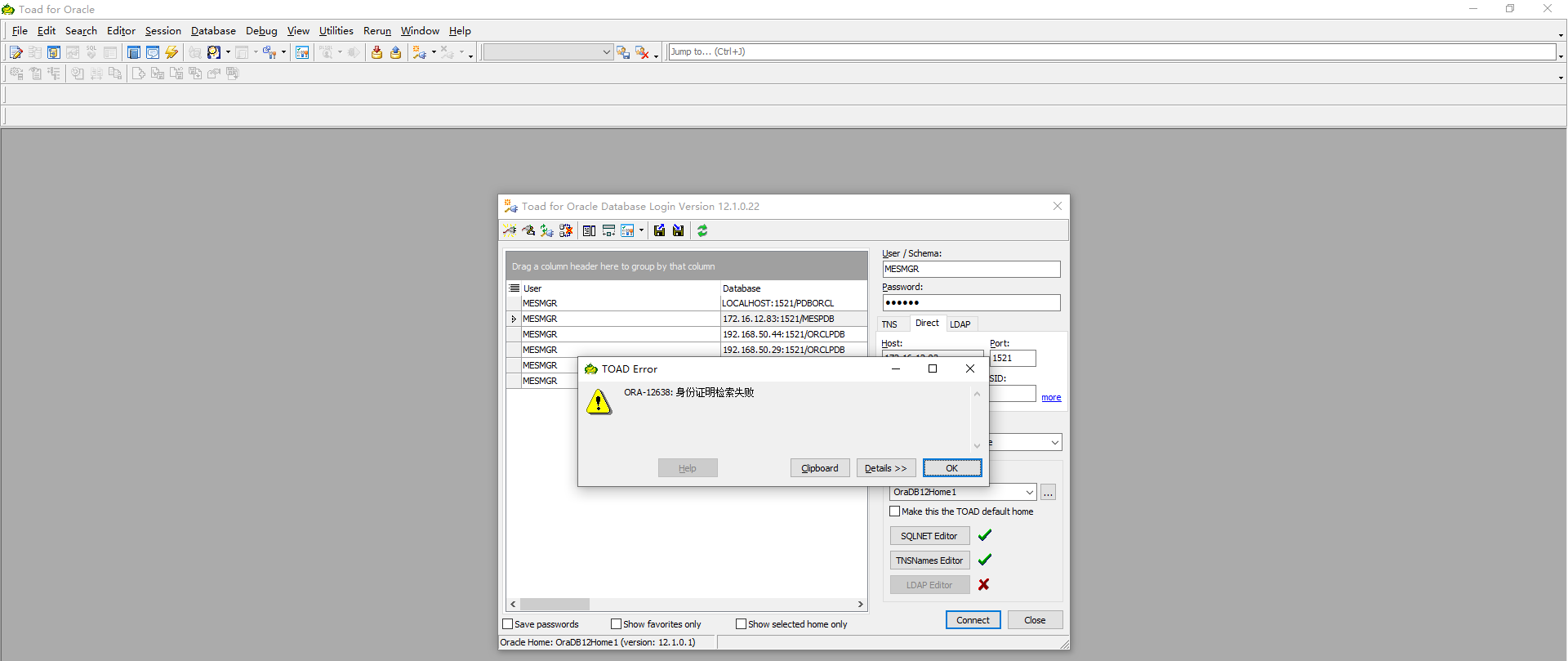Click the New Connection plug icon in main toolbar
Image resolution: width=1568 pixels, height=661 pixels.
[x=419, y=52]
